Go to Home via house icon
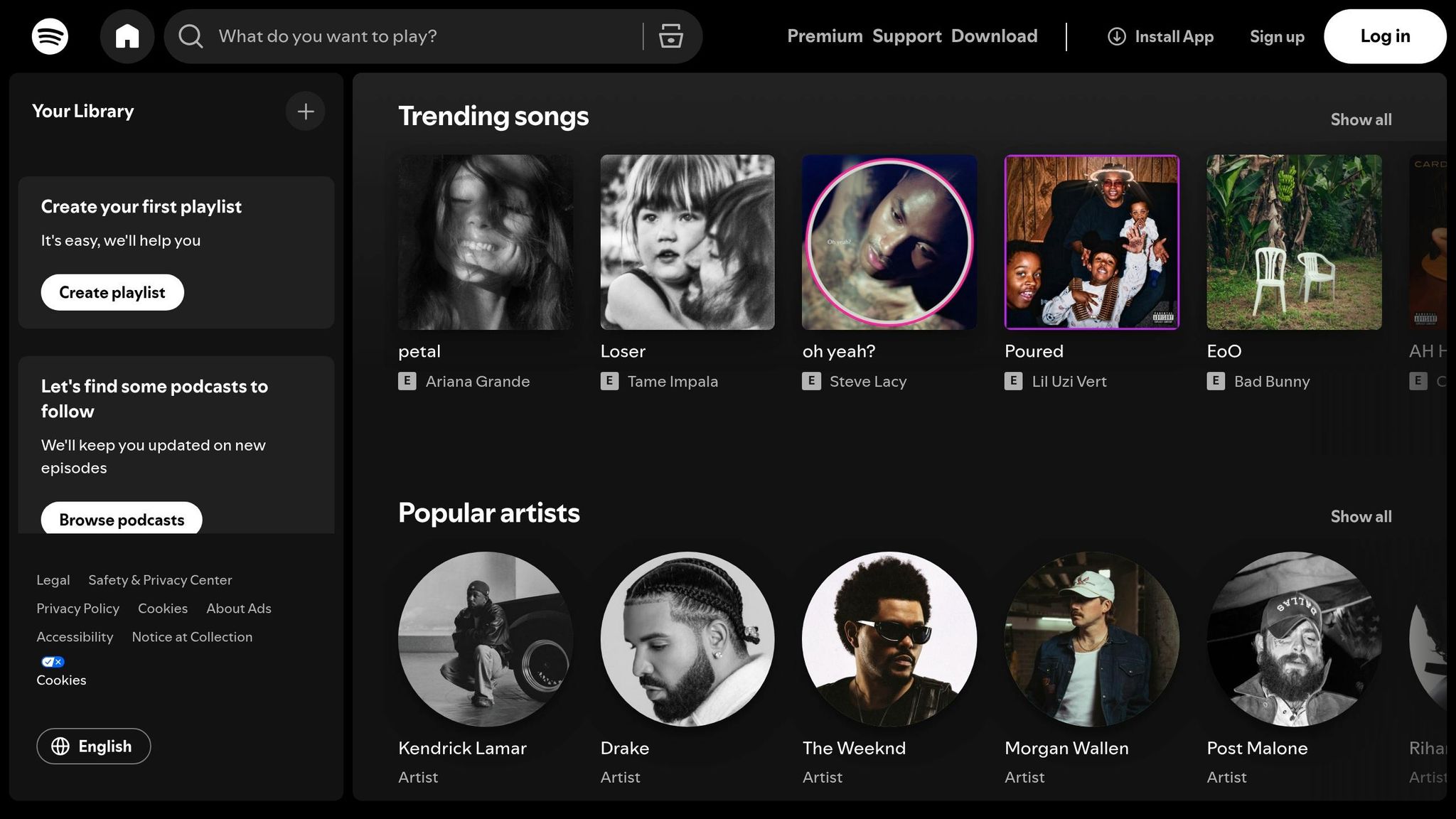Image resolution: width=1456 pixels, height=819 pixels. [127, 36]
